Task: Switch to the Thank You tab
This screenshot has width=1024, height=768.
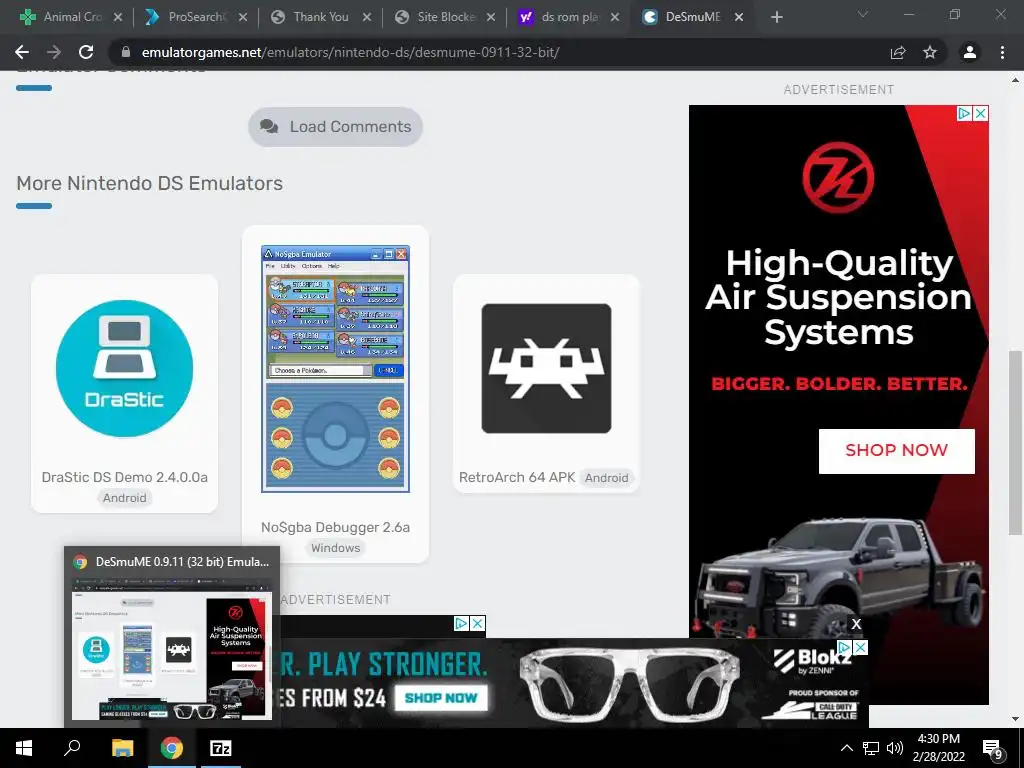Action: point(320,17)
